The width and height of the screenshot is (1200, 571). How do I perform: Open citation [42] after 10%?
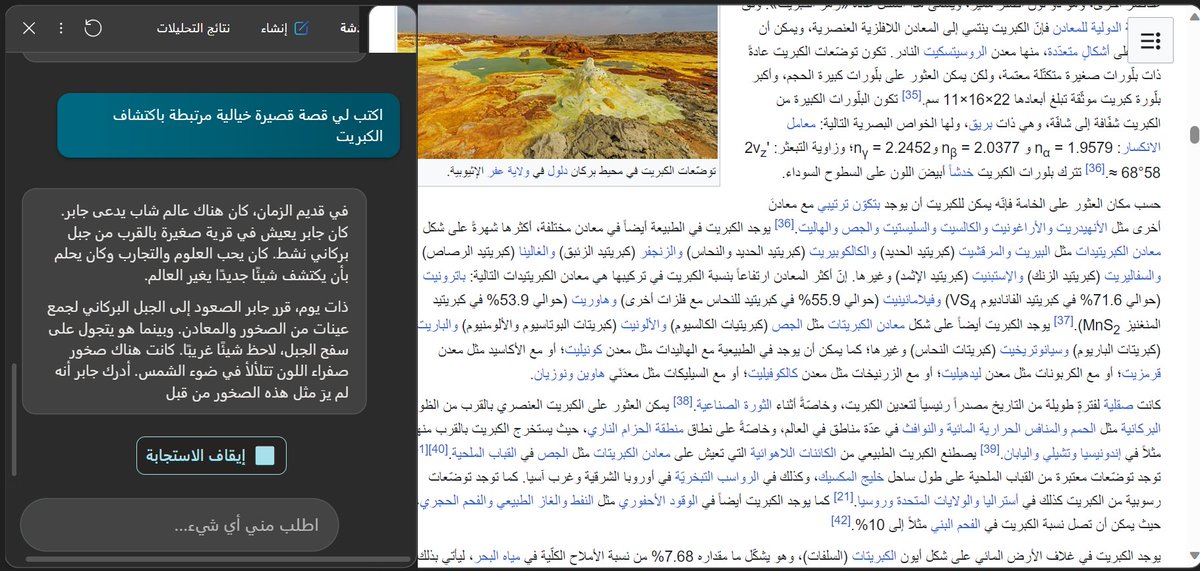(x=841, y=520)
